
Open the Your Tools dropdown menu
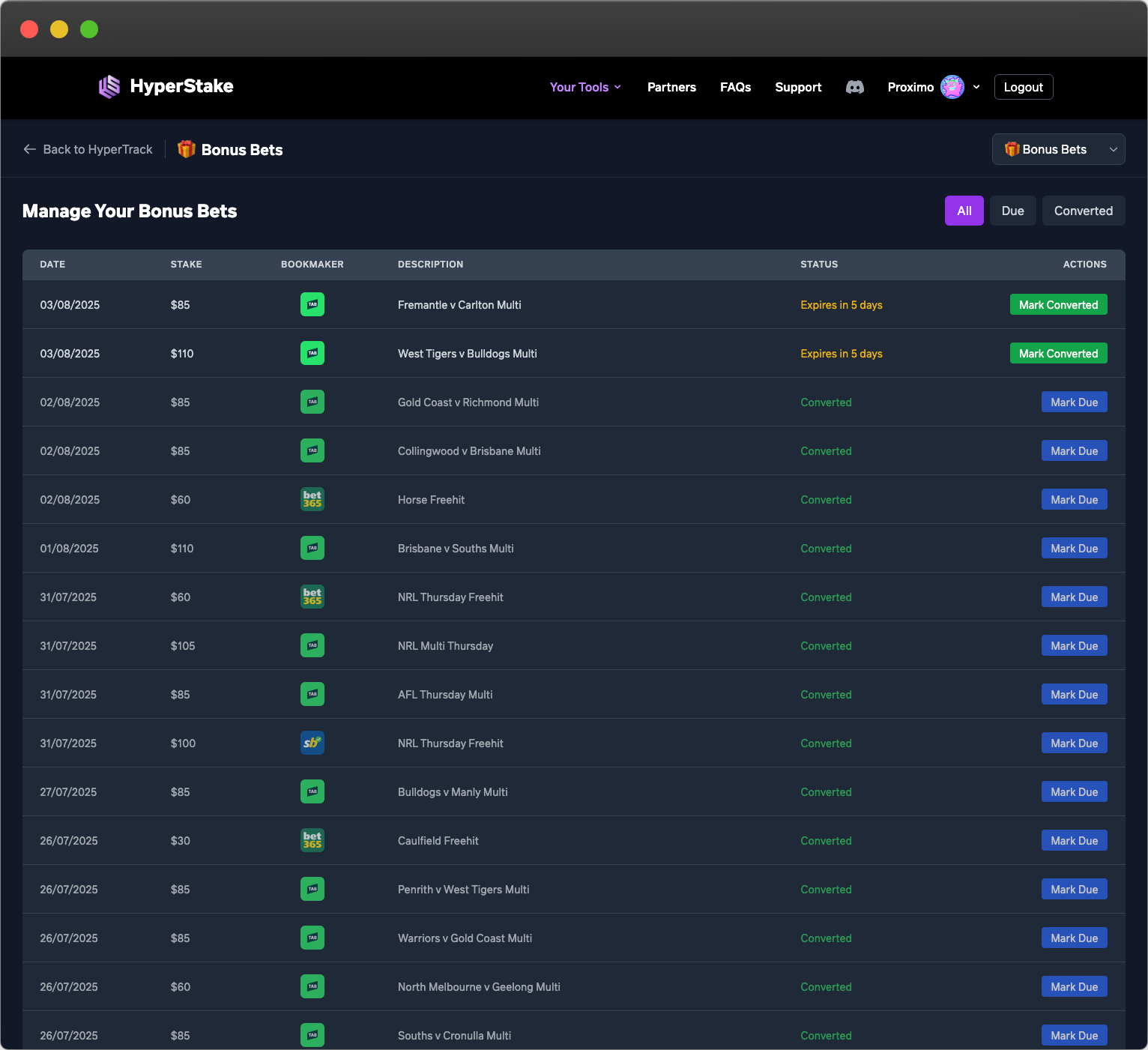pos(585,87)
